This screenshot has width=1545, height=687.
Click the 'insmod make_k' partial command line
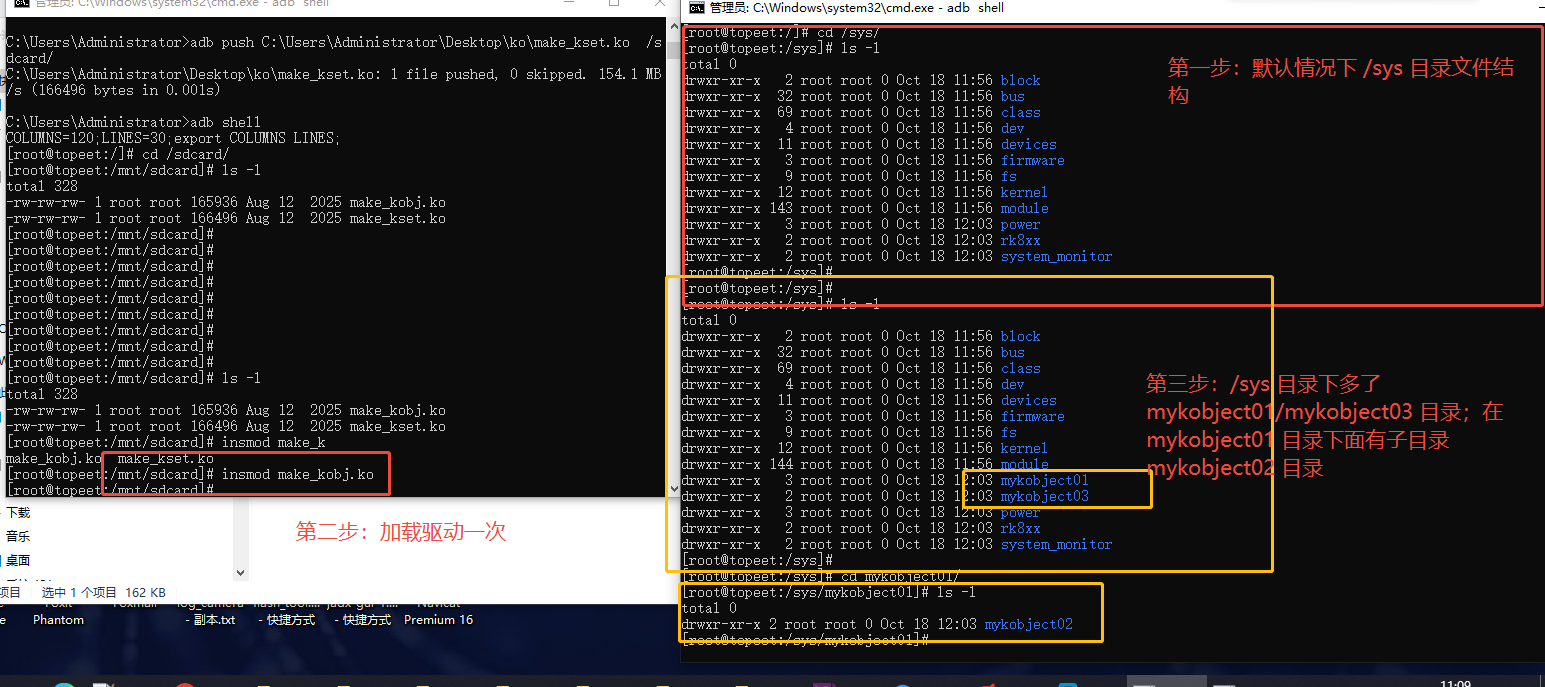[166, 442]
